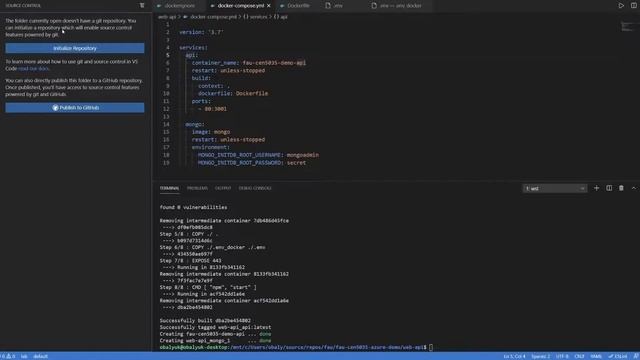The width and height of the screenshot is (640, 360).
Task: Click the errors and warnings status indicator
Action: 8,356
